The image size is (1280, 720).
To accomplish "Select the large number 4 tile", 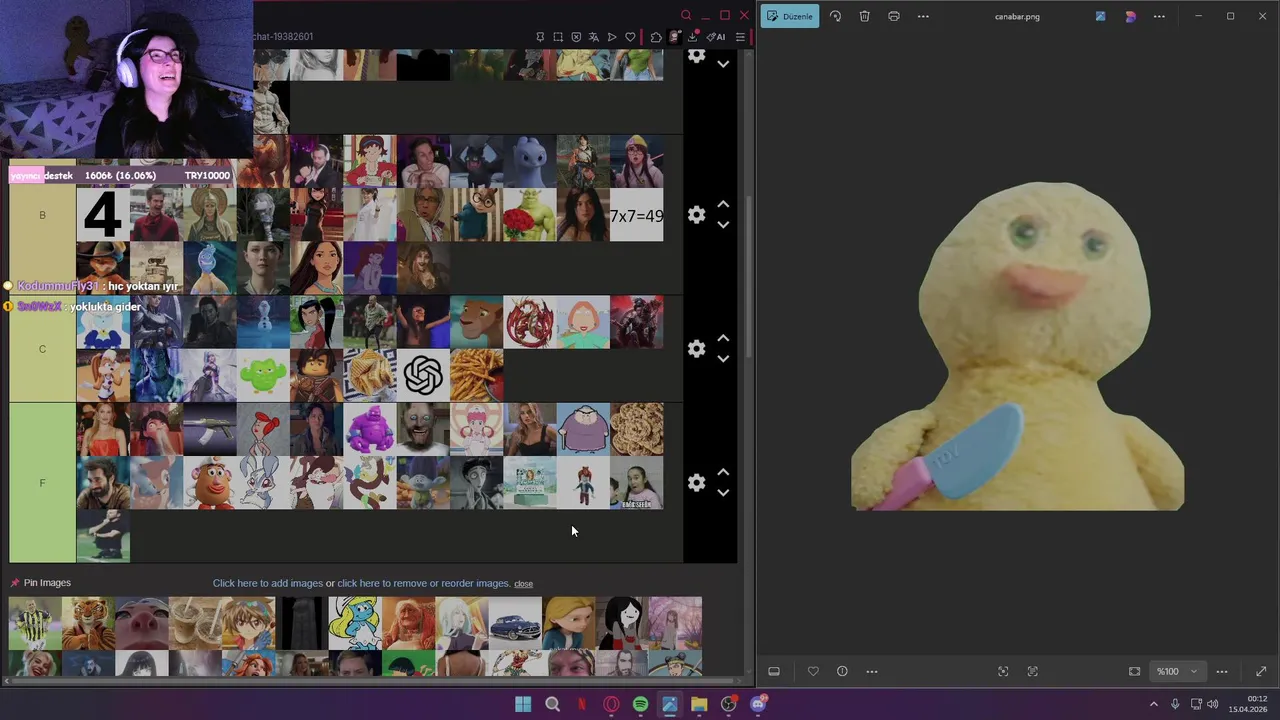I will [x=103, y=215].
